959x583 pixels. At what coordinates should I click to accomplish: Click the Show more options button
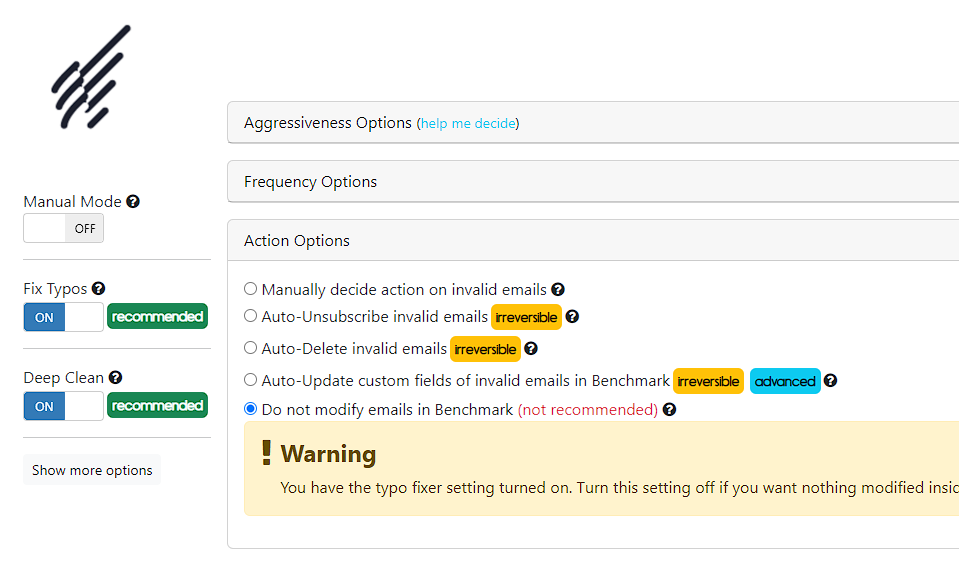pos(92,470)
